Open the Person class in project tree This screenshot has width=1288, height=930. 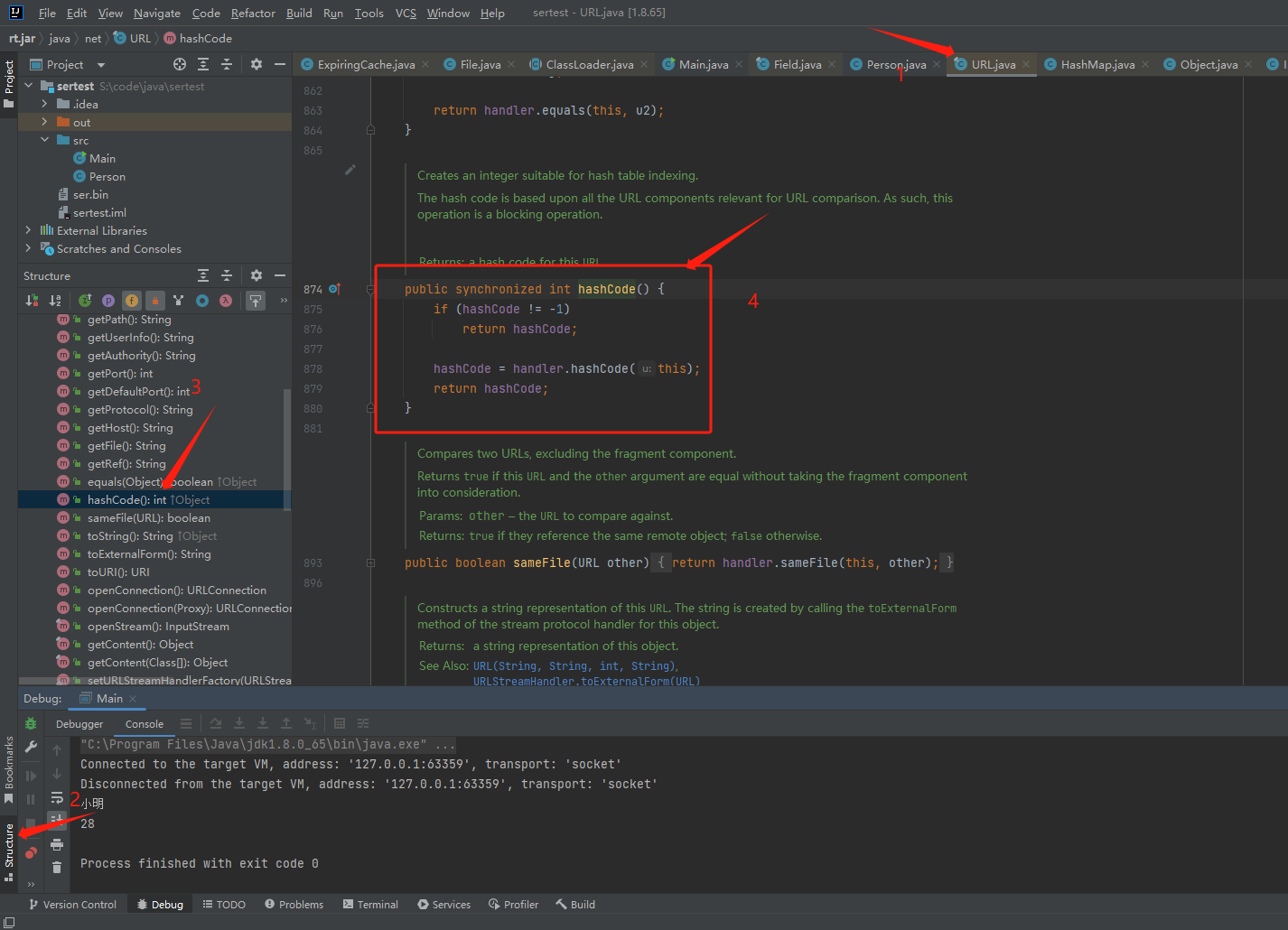(x=107, y=176)
